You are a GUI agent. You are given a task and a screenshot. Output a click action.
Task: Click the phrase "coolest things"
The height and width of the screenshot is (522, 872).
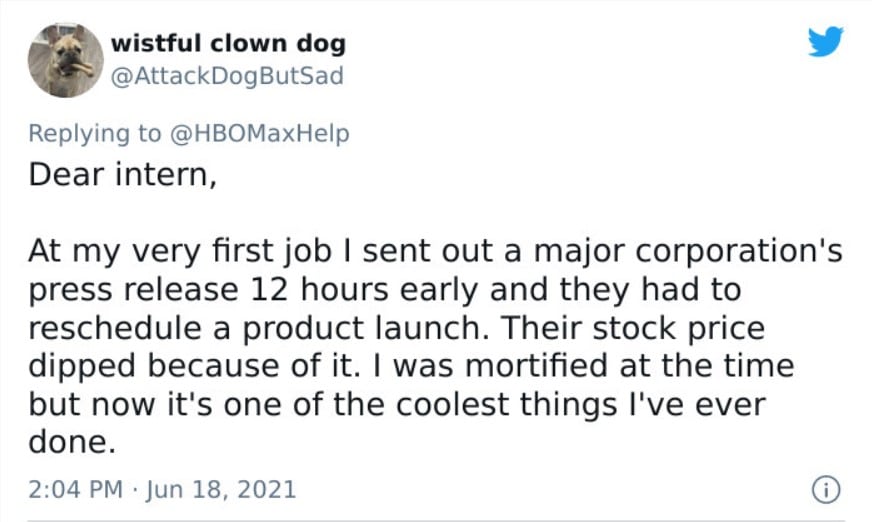[x=550, y=403]
